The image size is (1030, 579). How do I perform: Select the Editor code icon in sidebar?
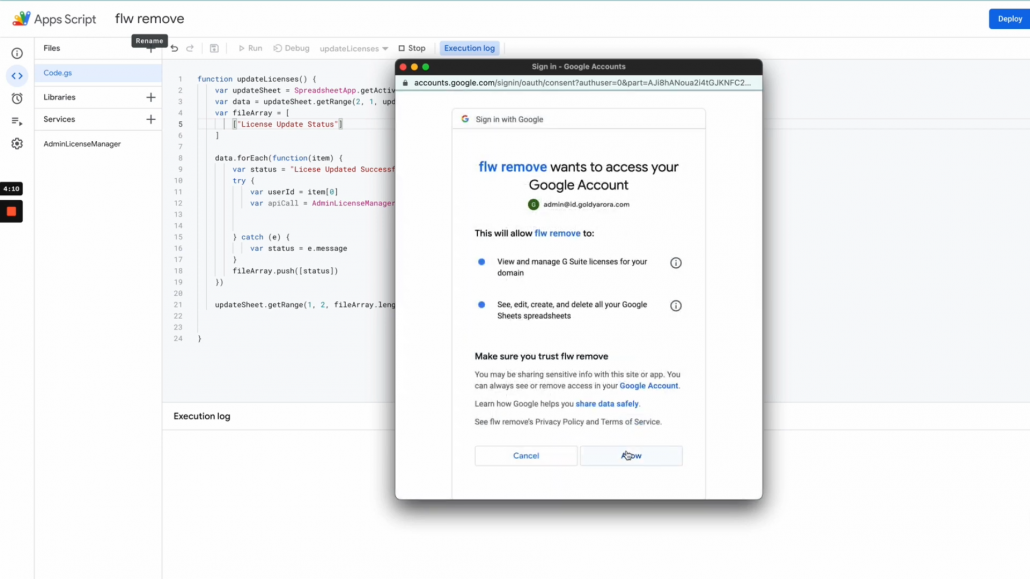(17, 76)
